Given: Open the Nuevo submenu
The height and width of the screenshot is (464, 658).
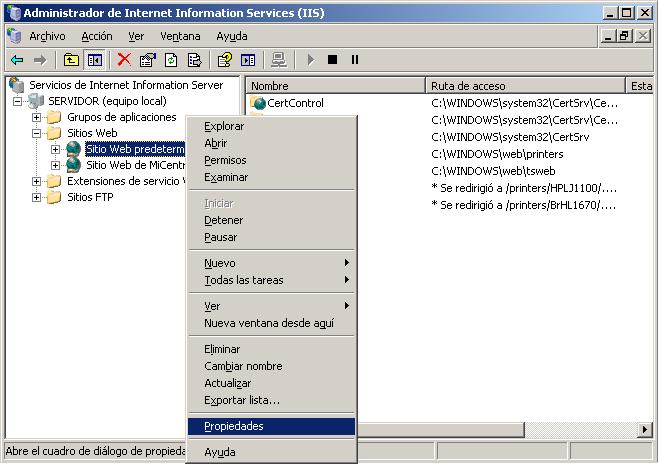Looking at the screenshot, I should [220, 263].
